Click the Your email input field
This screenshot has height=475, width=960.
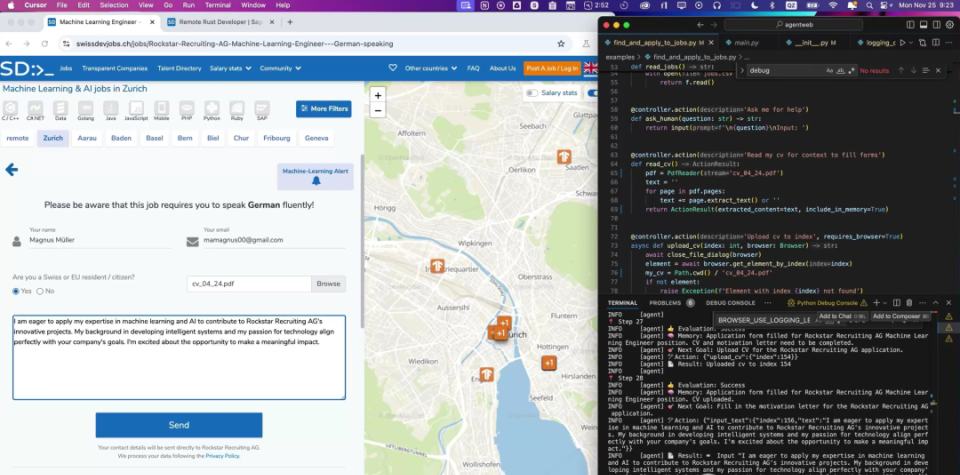274,241
